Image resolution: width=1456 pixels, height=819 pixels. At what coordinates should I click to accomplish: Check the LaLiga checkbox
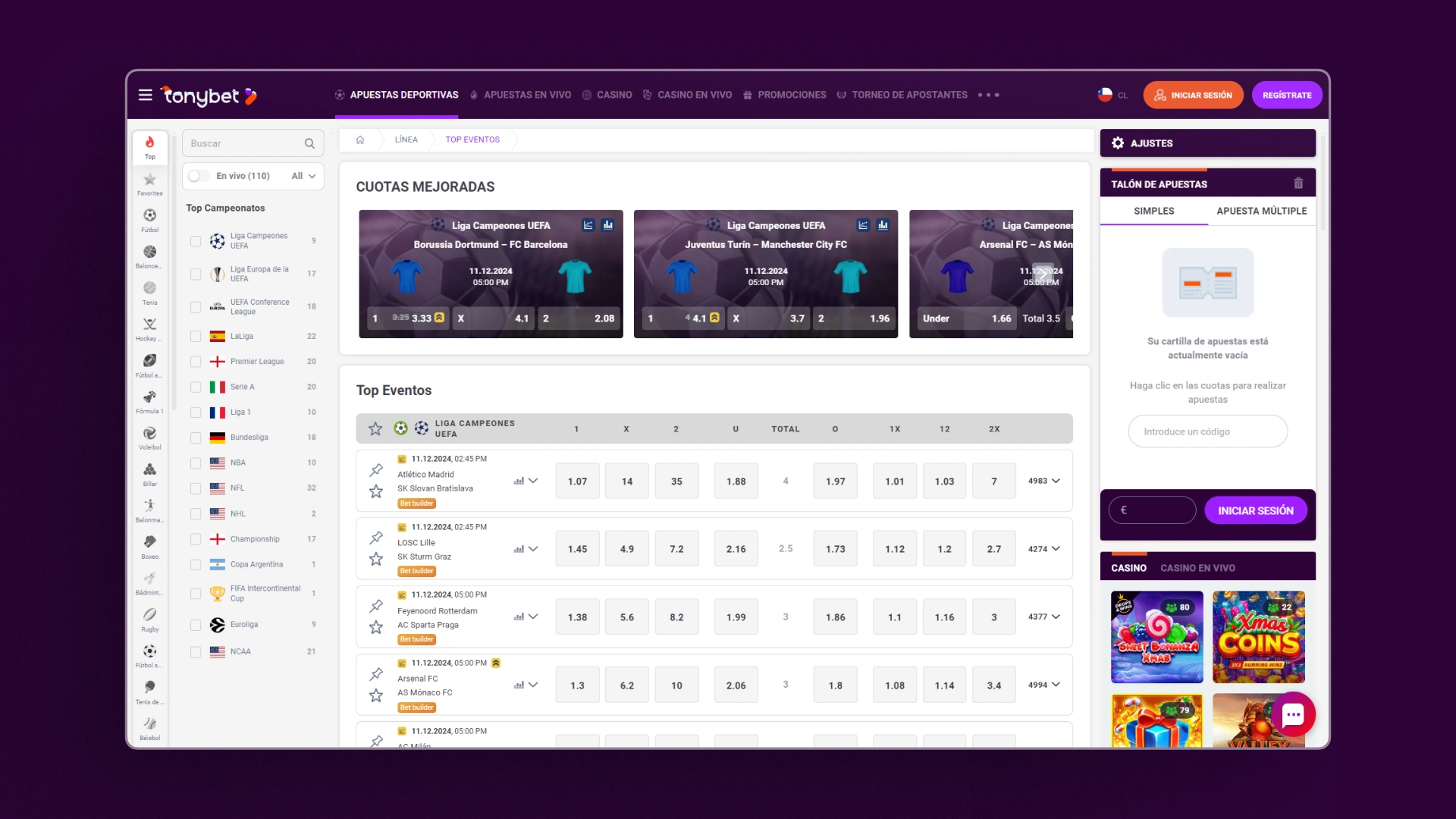tap(196, 336)
